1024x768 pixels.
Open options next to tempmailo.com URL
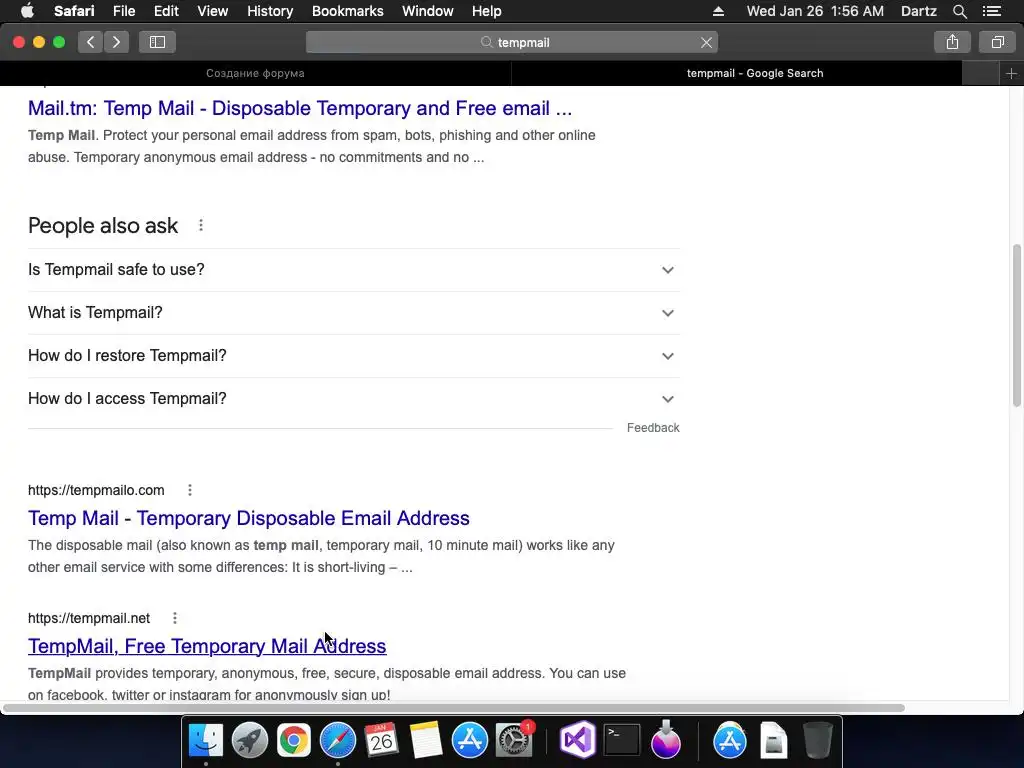190,490
